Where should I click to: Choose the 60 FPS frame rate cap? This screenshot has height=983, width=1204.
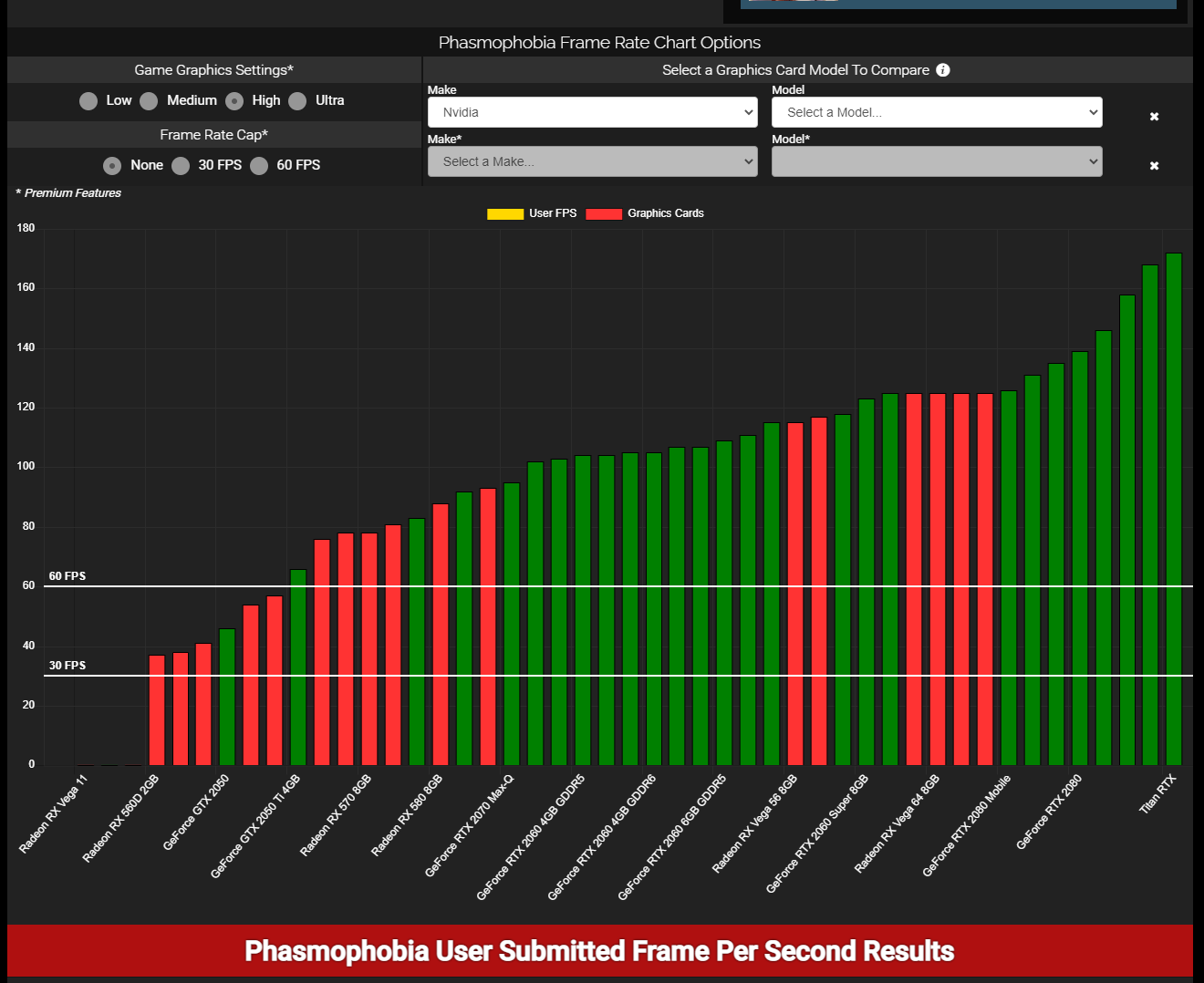point(259,166)
